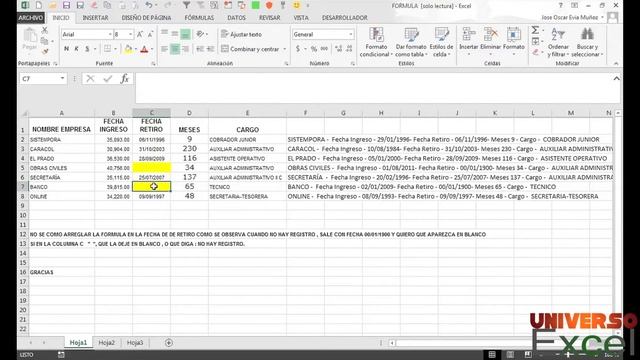Screen dimensions: 640x360
Task: Center cell text horizontally
Action: pyautogui.click(x=175, y=49)
